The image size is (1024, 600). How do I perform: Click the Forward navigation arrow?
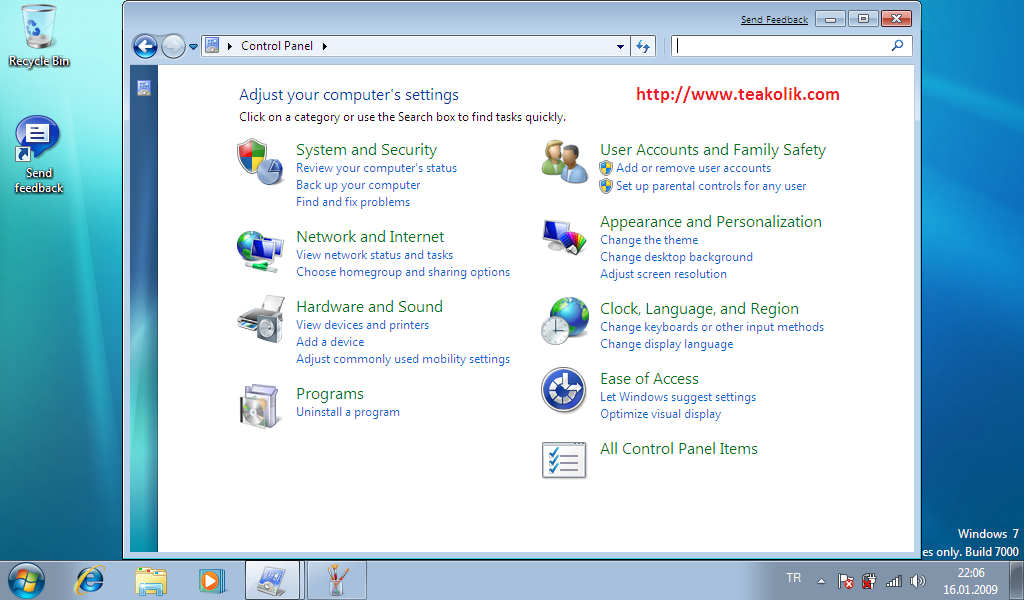click(x=173, y=46)
